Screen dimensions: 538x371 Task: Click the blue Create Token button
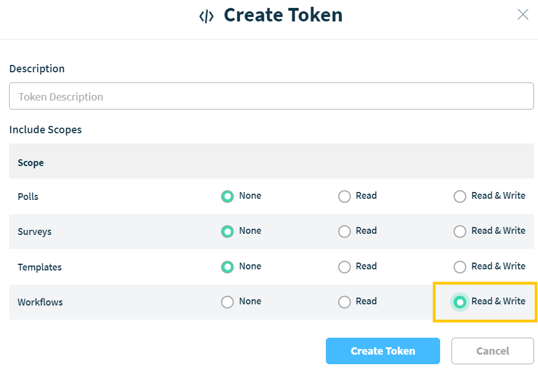[x=383, y=351]
